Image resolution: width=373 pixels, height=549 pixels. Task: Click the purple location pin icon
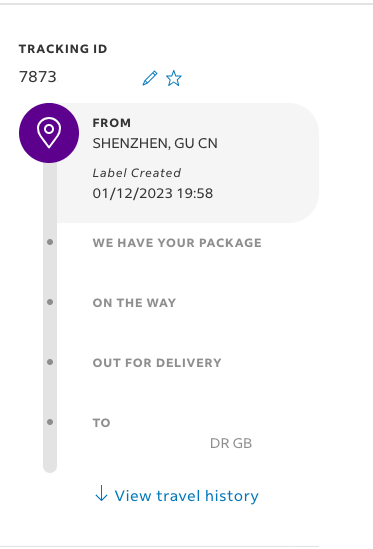(49, 133)
